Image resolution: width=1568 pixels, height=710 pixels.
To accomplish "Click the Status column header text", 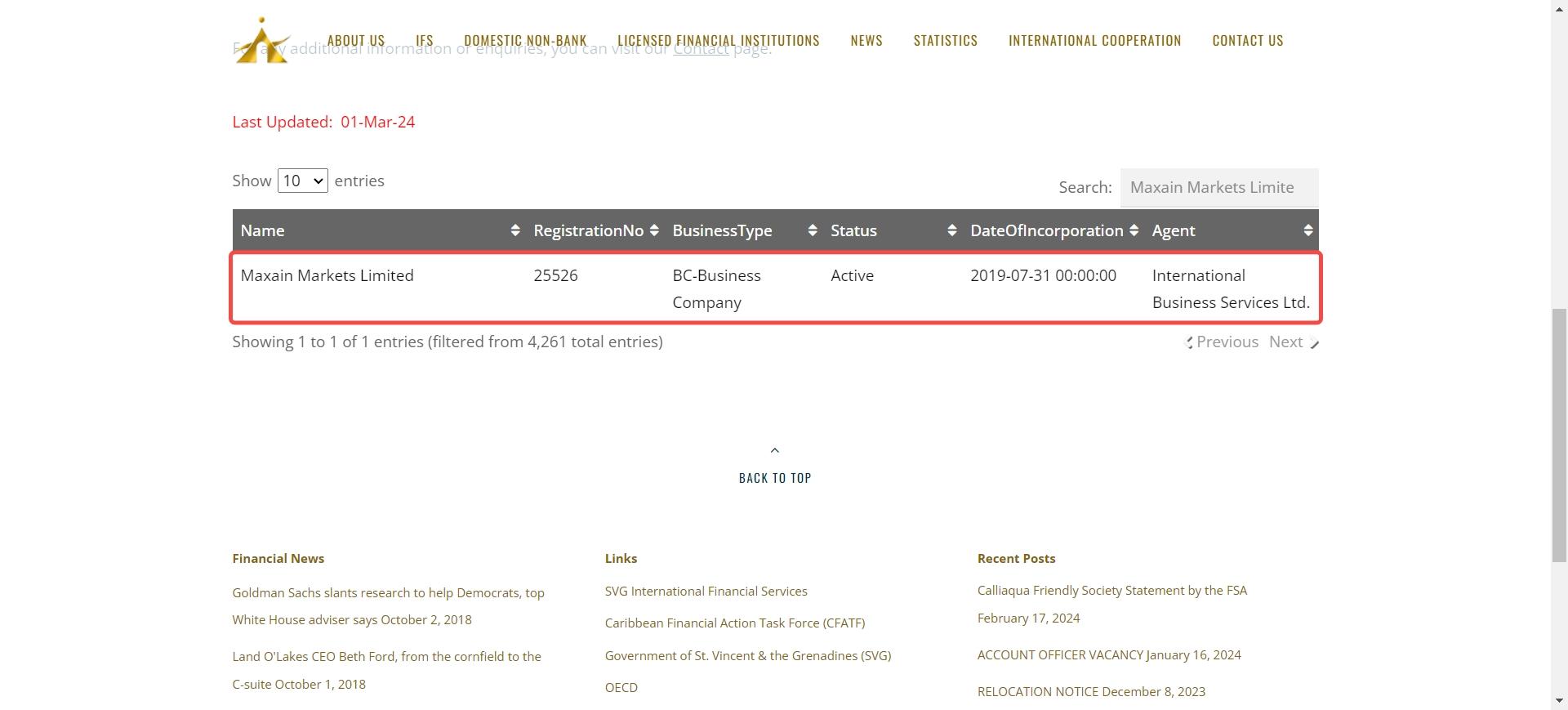I will 853,230.
